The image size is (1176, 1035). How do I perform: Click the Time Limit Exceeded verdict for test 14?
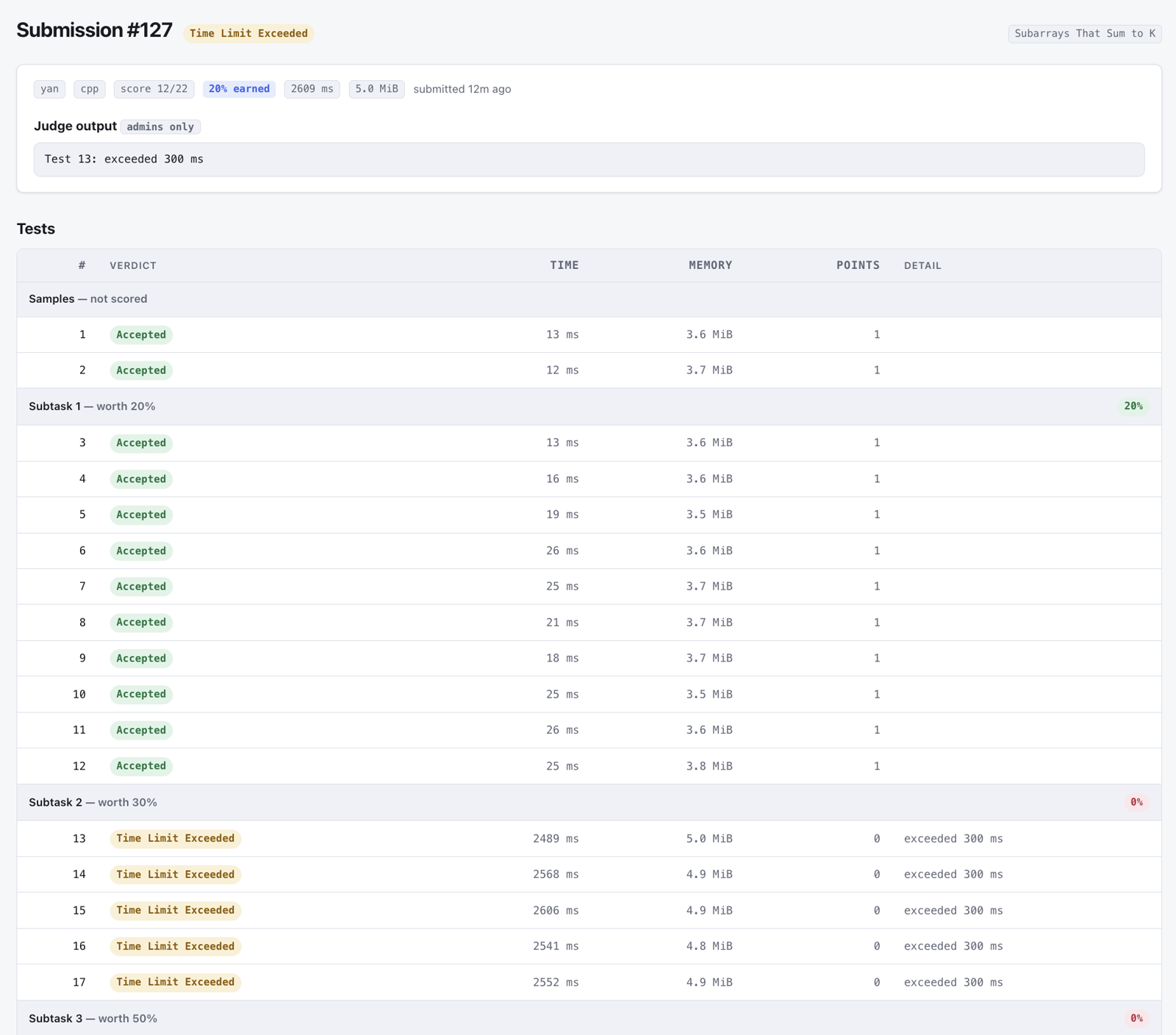[176, 875]
